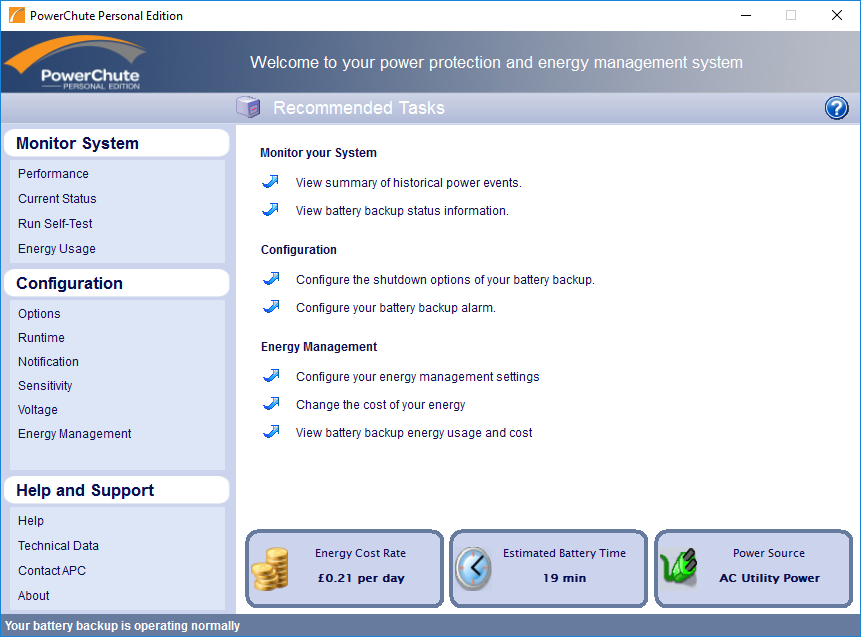The image size is (861, 637).
Task: Click the Welcome banner message text
Action: (x=496, y=63)
